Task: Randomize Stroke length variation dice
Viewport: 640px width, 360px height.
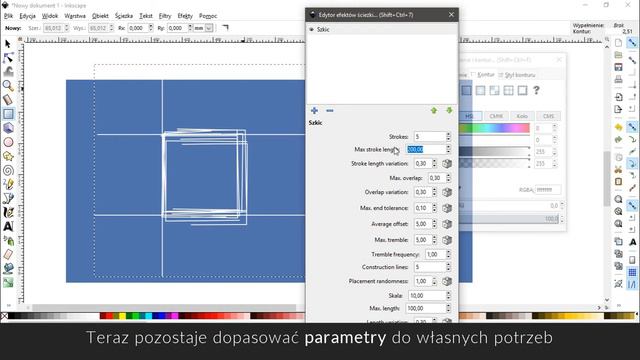Action: coord(447,164)
